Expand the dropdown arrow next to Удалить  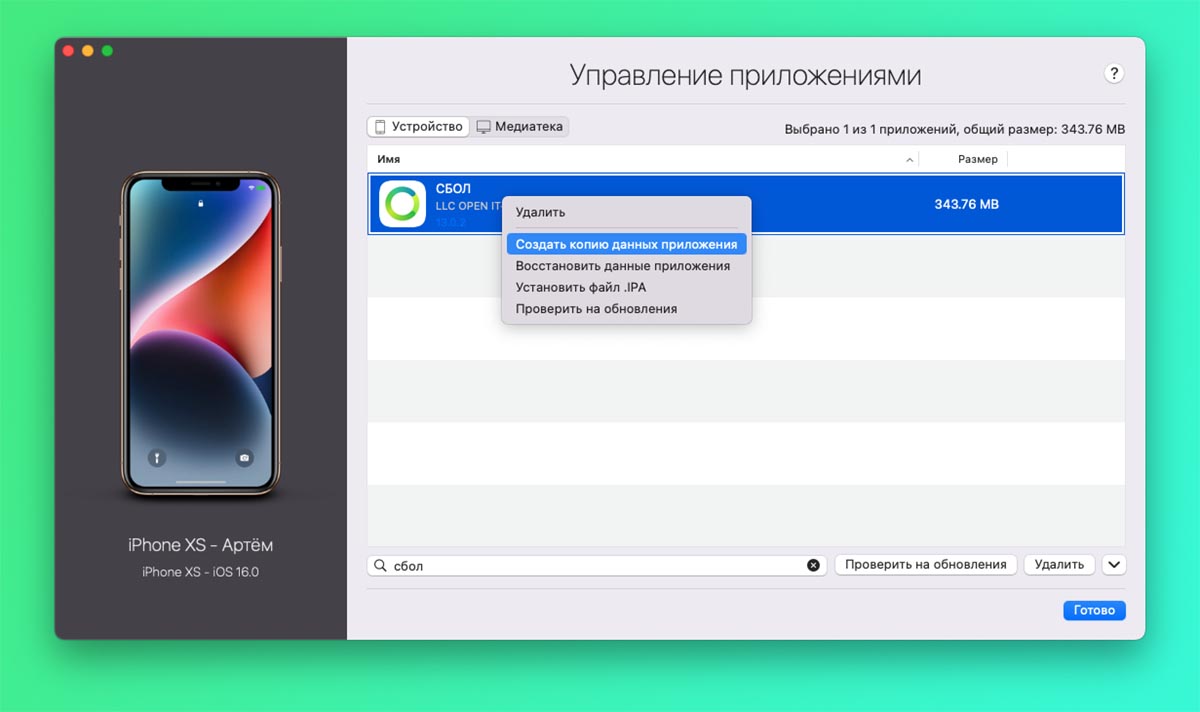[1114, 565]
